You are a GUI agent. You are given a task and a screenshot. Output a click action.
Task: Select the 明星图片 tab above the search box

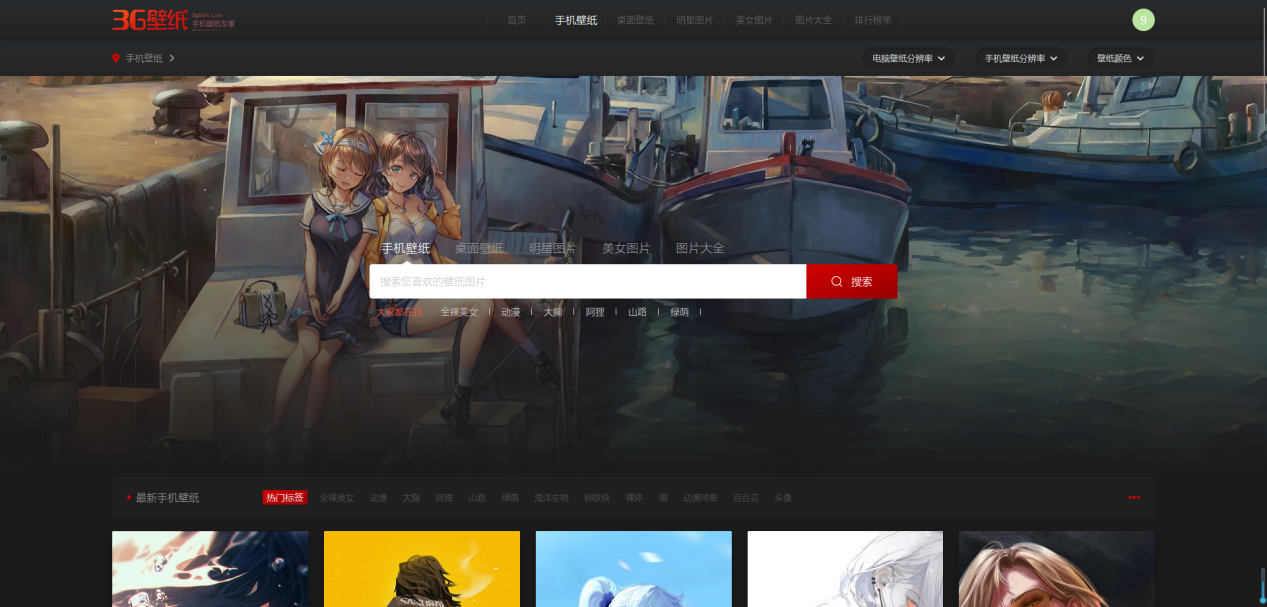[552, 248]
